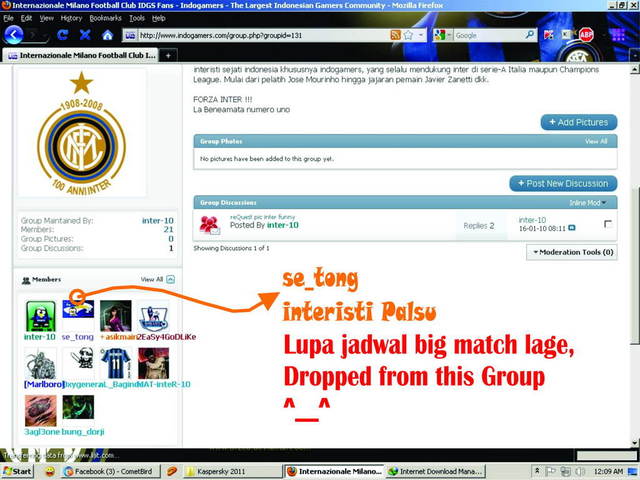The height and width of the screenshot is (480, 640).
Task: Open the number 11 jersey avatar
Action: click(x=116, y=363)
